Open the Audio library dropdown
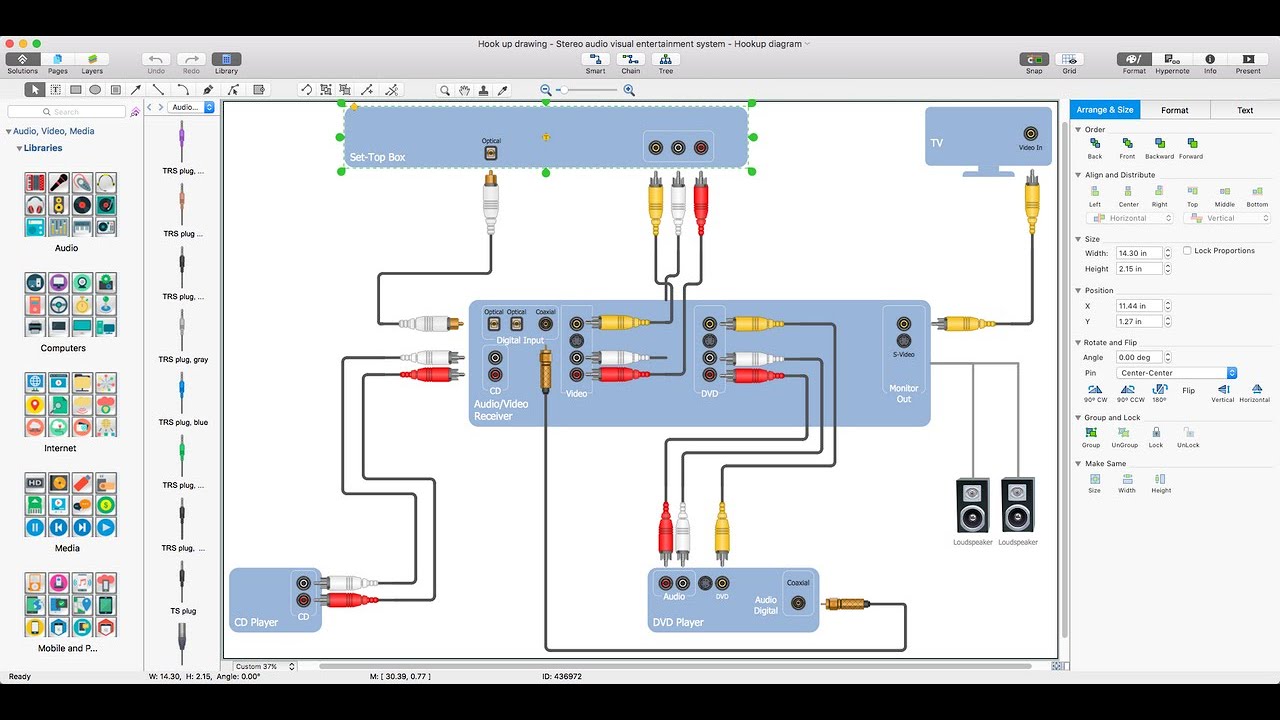1280x720 pixels. [192, 107]
